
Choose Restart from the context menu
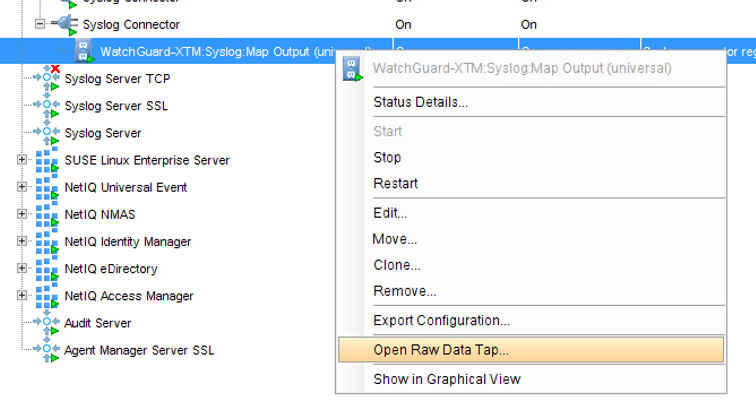(x=395, y=184)
